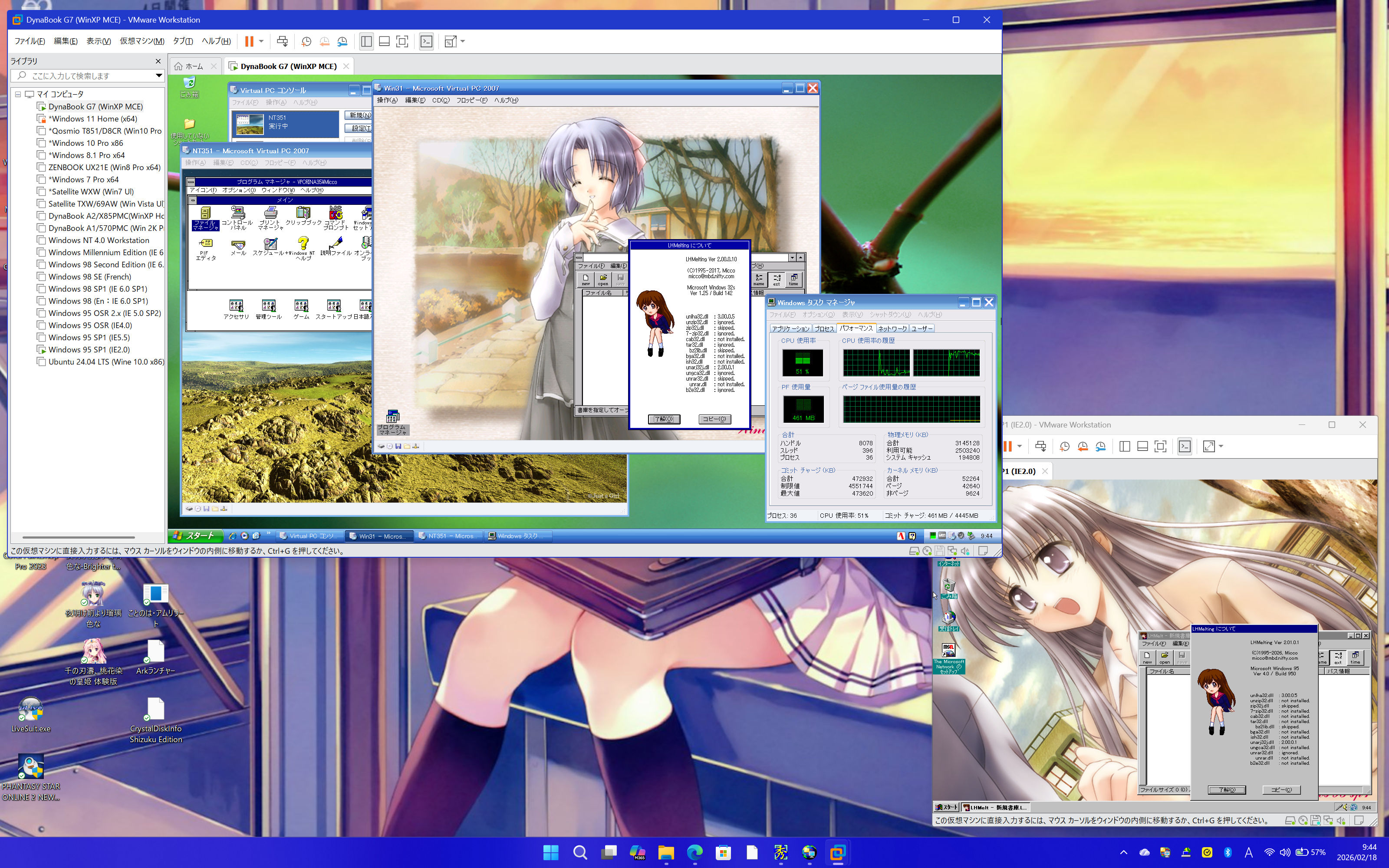The width and height of the screenshot is (1389, 868).
Task: Open the 仮想マシン(M) menu
Action: click(x=142, y=41)
